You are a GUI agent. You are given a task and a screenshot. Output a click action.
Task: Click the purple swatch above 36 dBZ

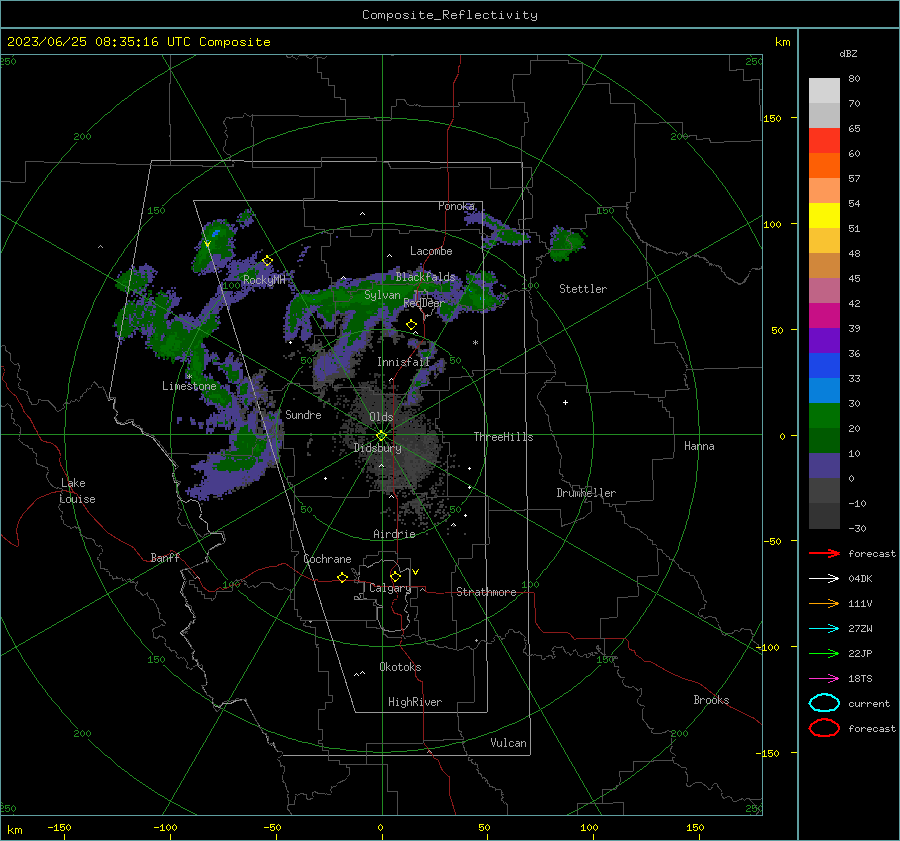click(x=824, y=340)
